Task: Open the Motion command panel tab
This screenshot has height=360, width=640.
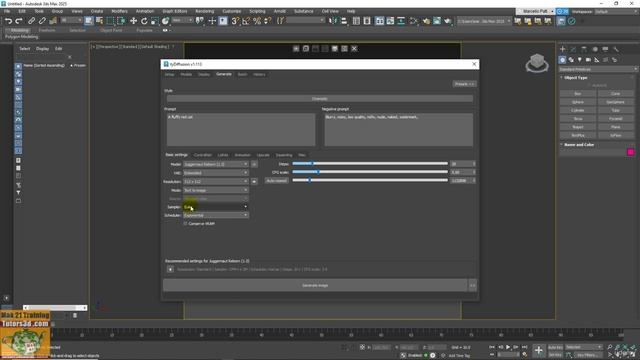Action: tap(595, 49)
